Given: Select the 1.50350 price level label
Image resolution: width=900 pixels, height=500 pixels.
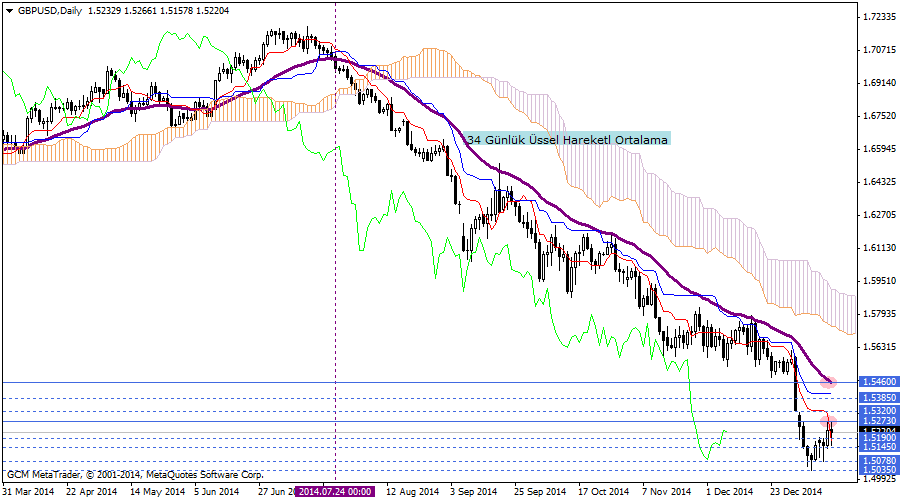Looking at the screenshot, I should [x=879, y=470].
